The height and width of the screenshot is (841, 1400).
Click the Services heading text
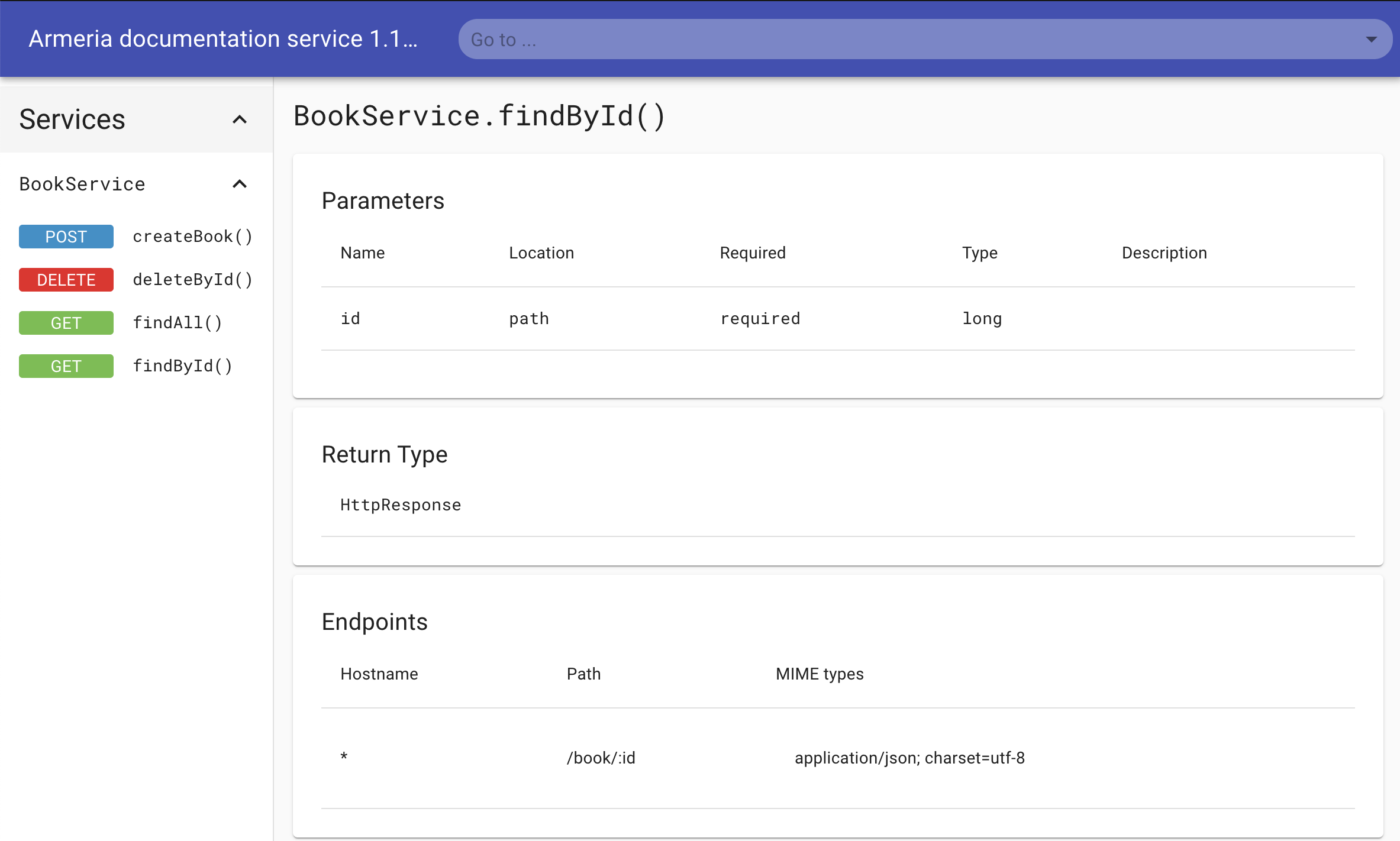coord(72,119)
